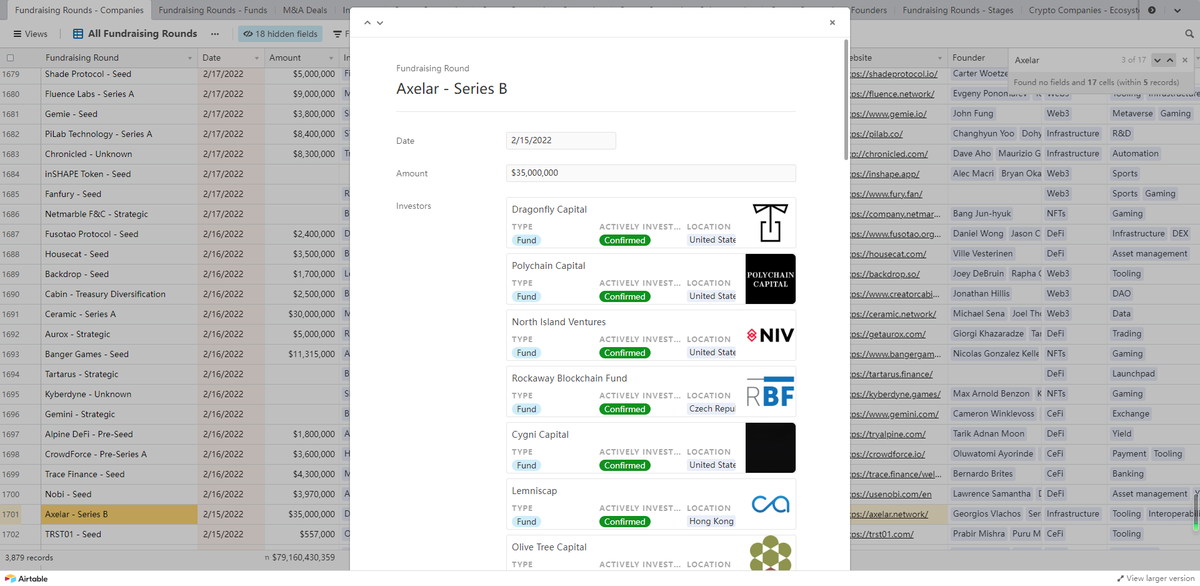The height and width of the screenshot is (586, 1200).
Task: Open the view options three-dot menu
Action: click(x=217, y=34)
